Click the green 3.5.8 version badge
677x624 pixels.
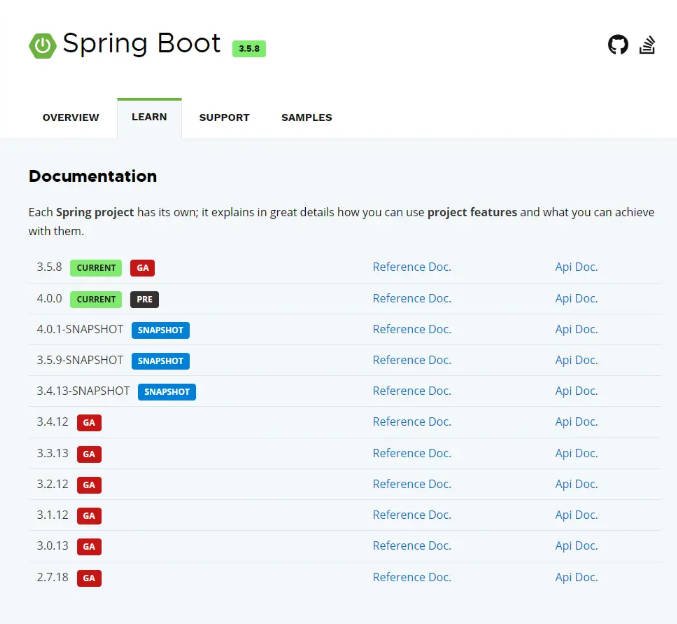tap(249, 48)
